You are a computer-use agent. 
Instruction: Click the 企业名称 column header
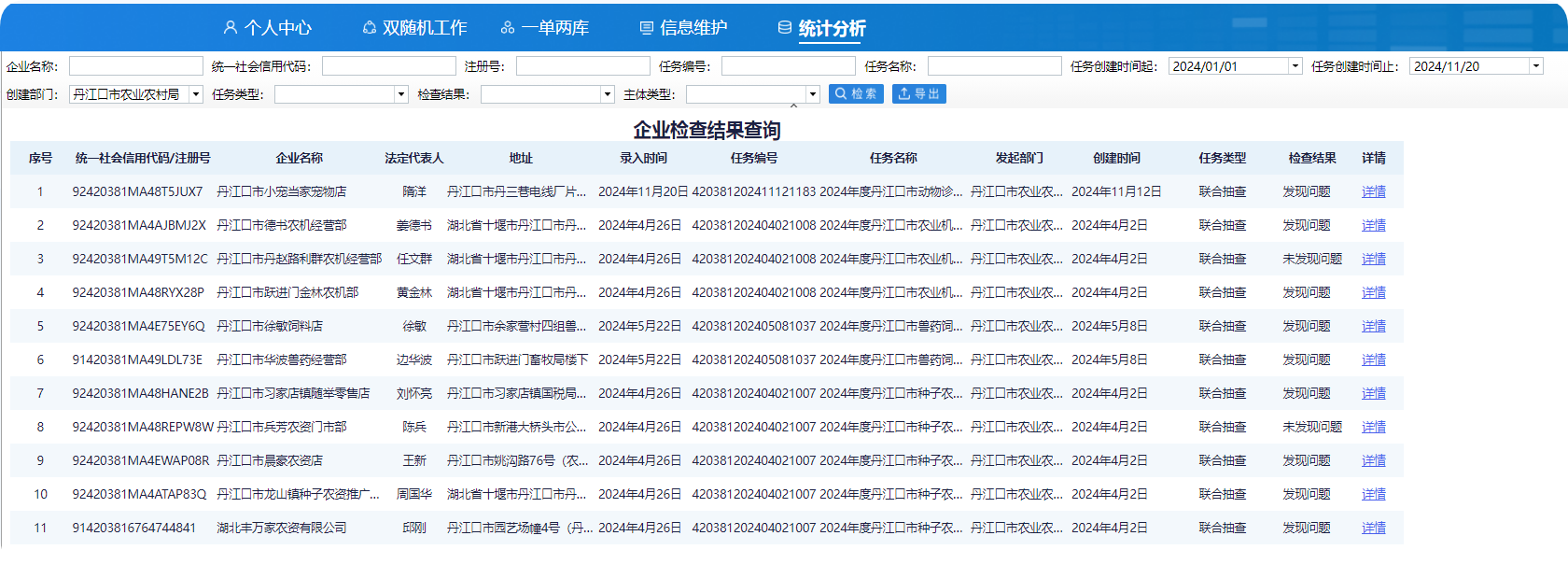300,158
